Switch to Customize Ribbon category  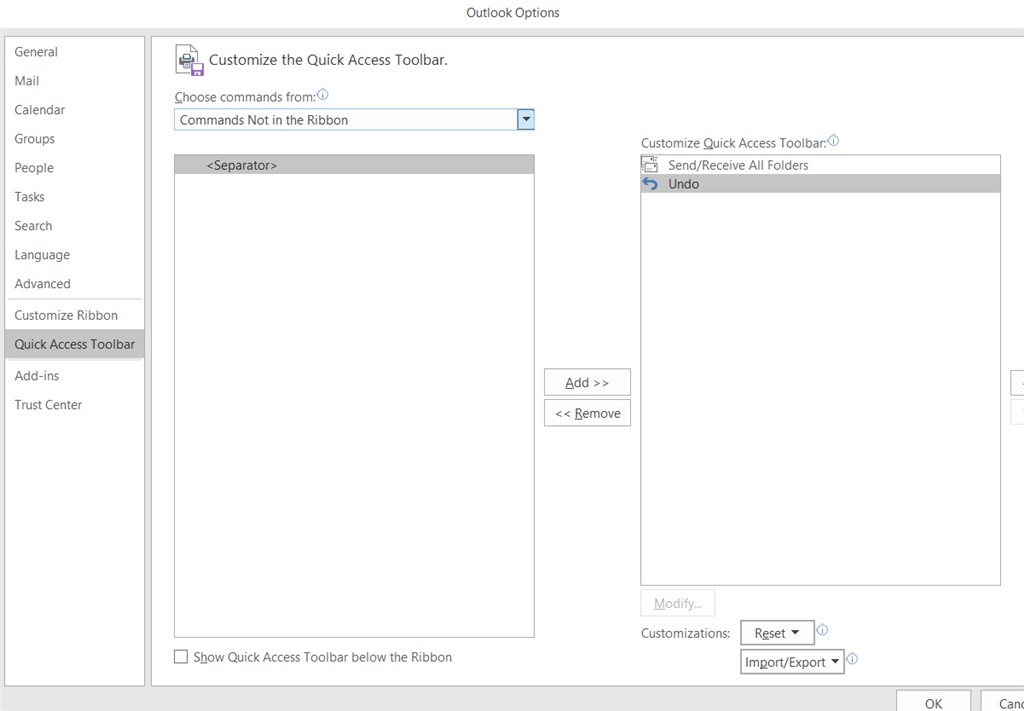(x=74, y=315)
